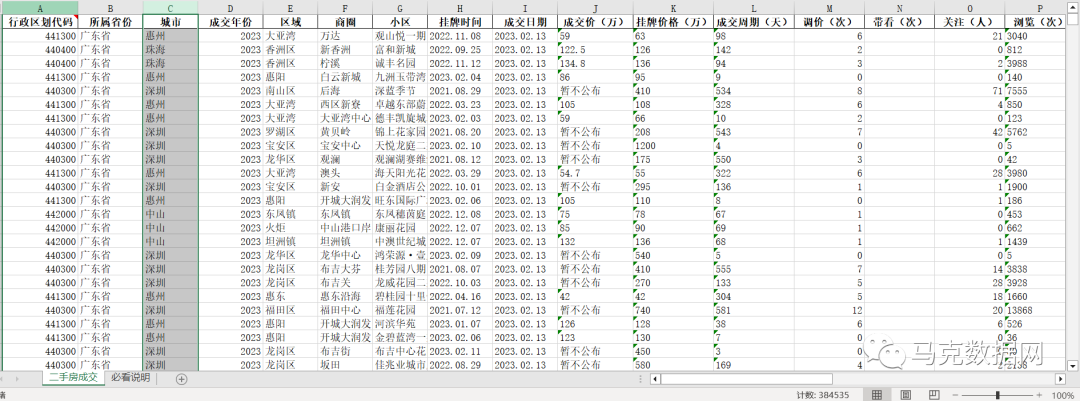Select column I header
Image resolution: width=1080 pixels, height=401 pixels.
[525, 8]
